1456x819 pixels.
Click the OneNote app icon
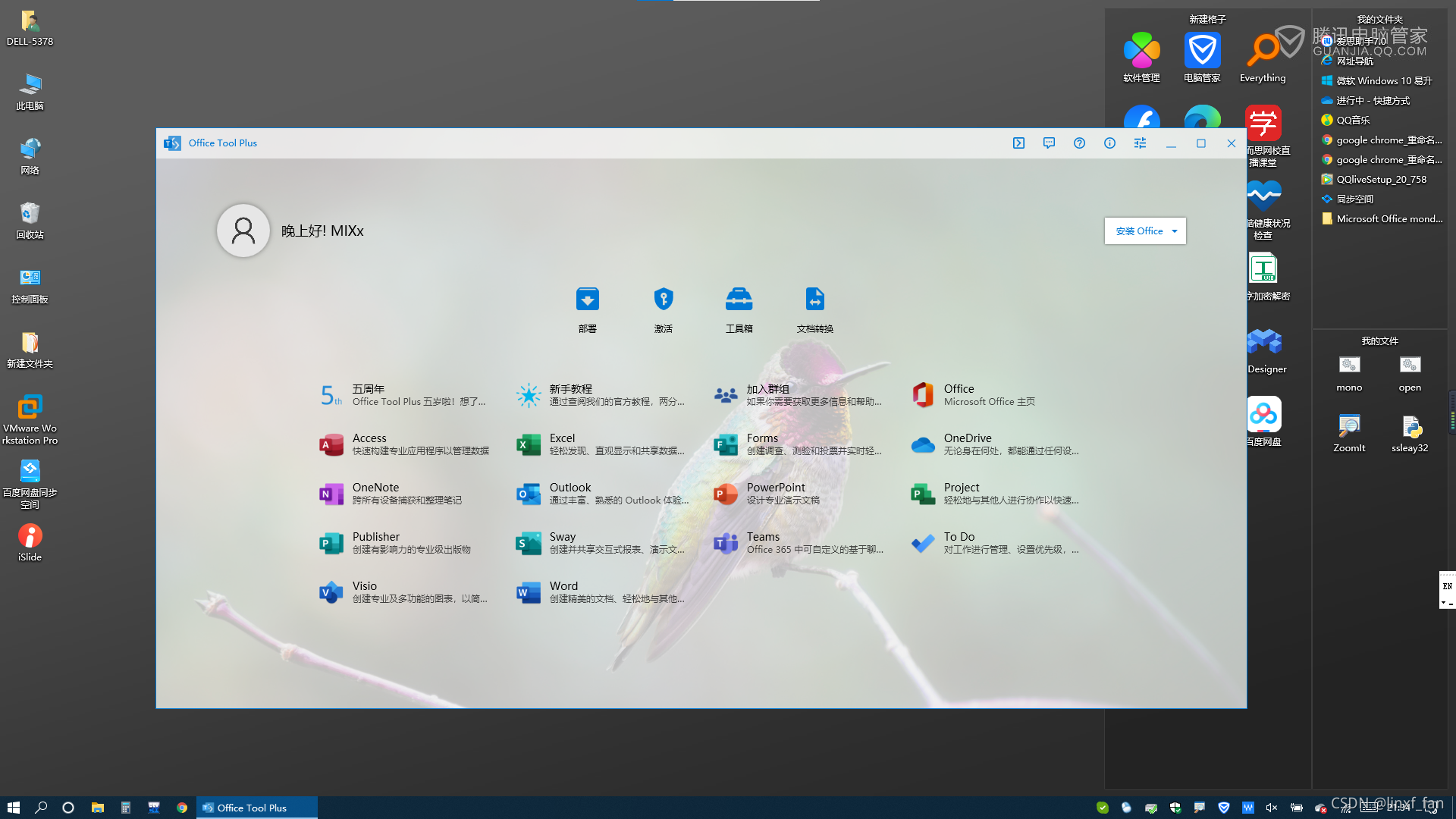331,494
